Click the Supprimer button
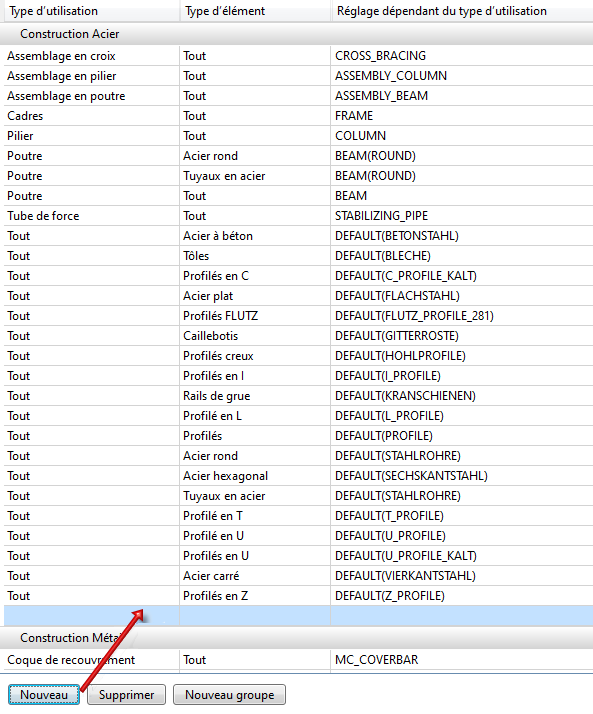Viewport: 593px width, 714px height. click(x=126, y=695)
